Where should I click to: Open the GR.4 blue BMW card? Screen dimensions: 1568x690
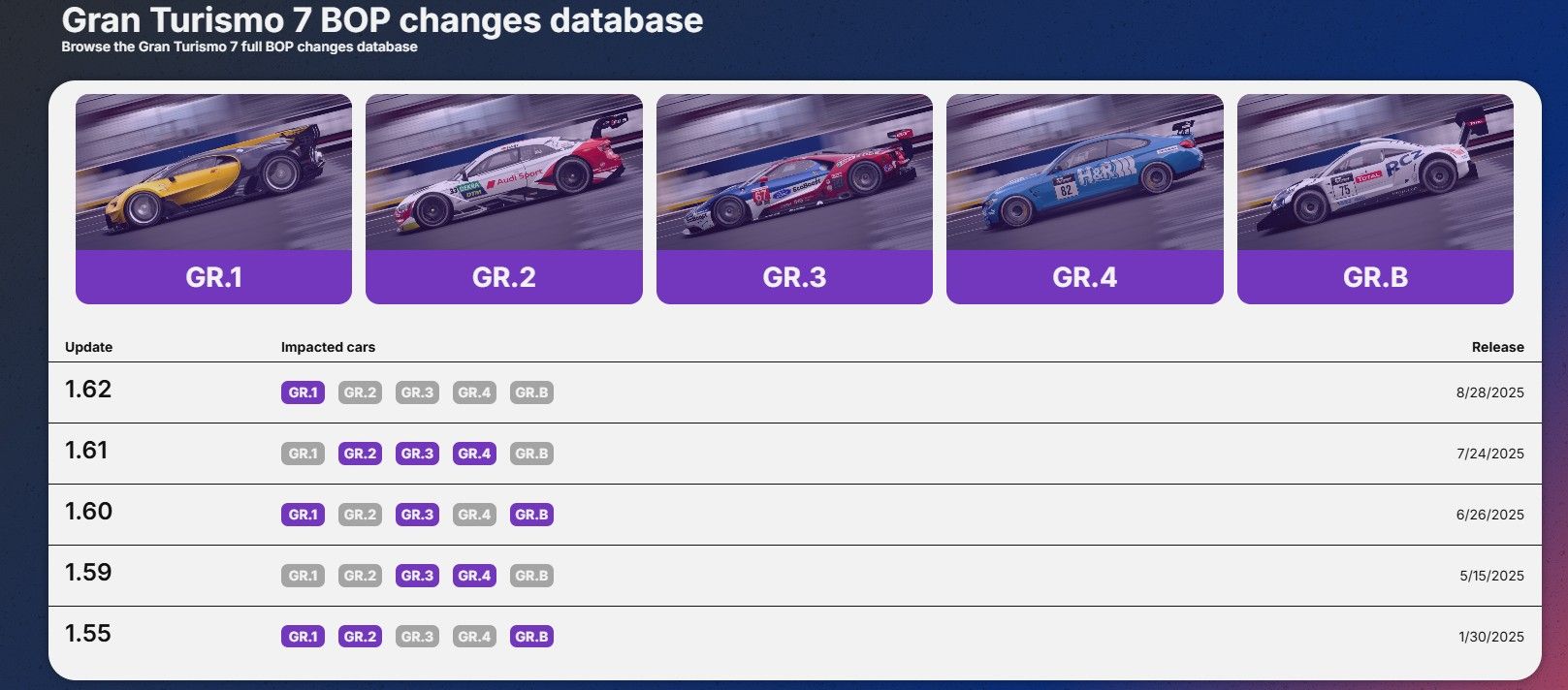(1084, 199)
